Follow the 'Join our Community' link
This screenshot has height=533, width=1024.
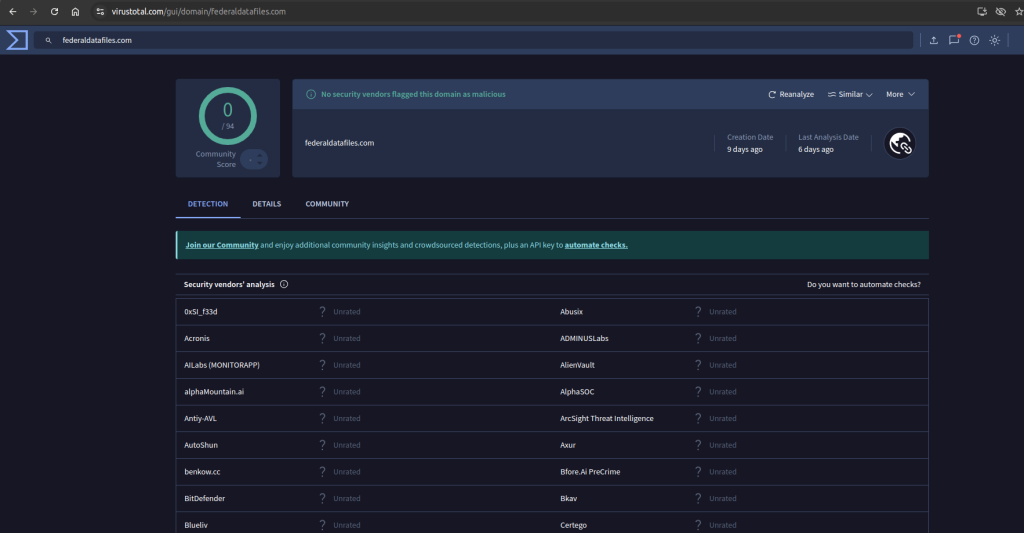click(x=222, y=245)
